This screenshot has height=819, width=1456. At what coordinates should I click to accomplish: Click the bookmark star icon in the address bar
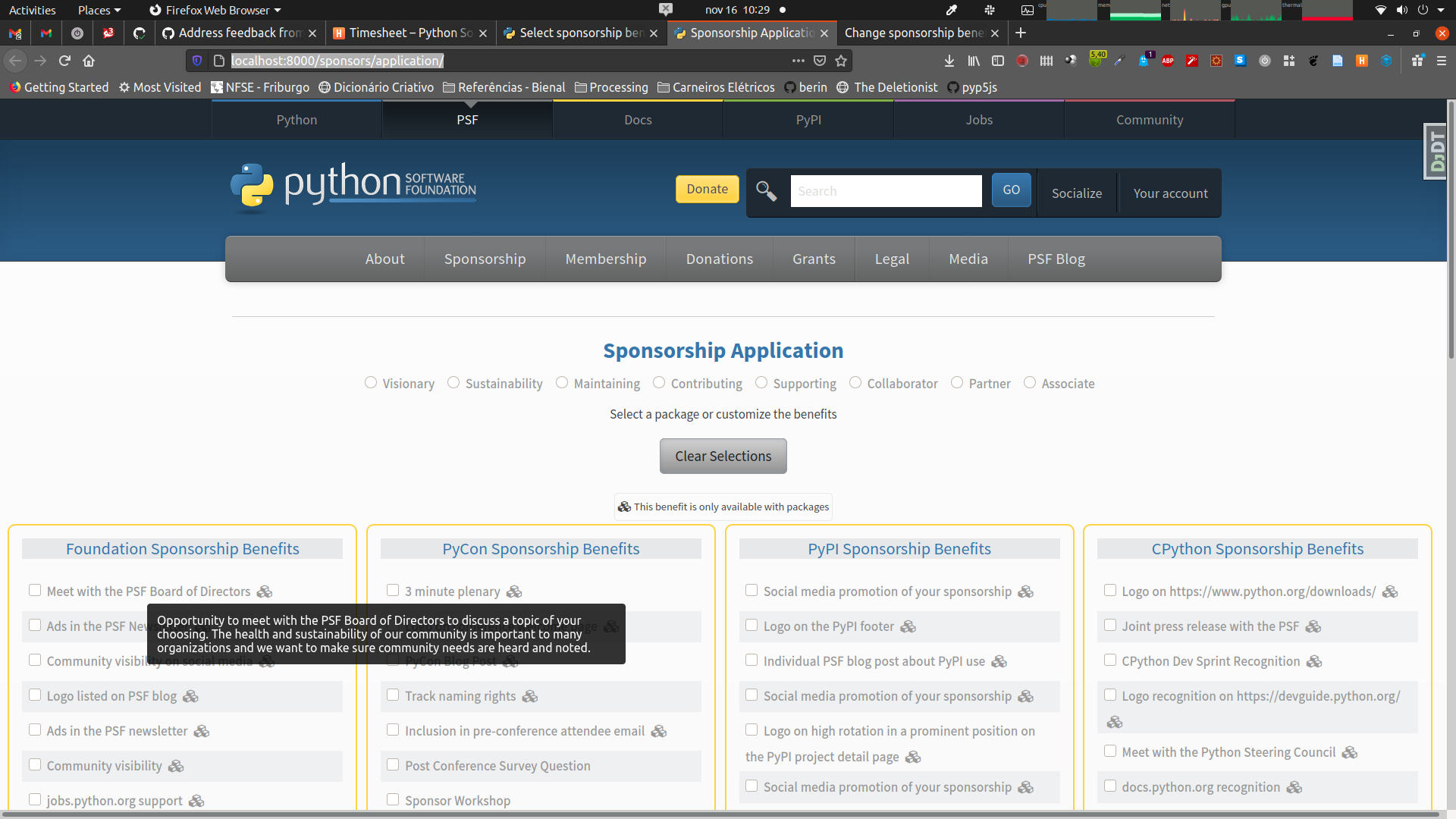pos(840,61)
